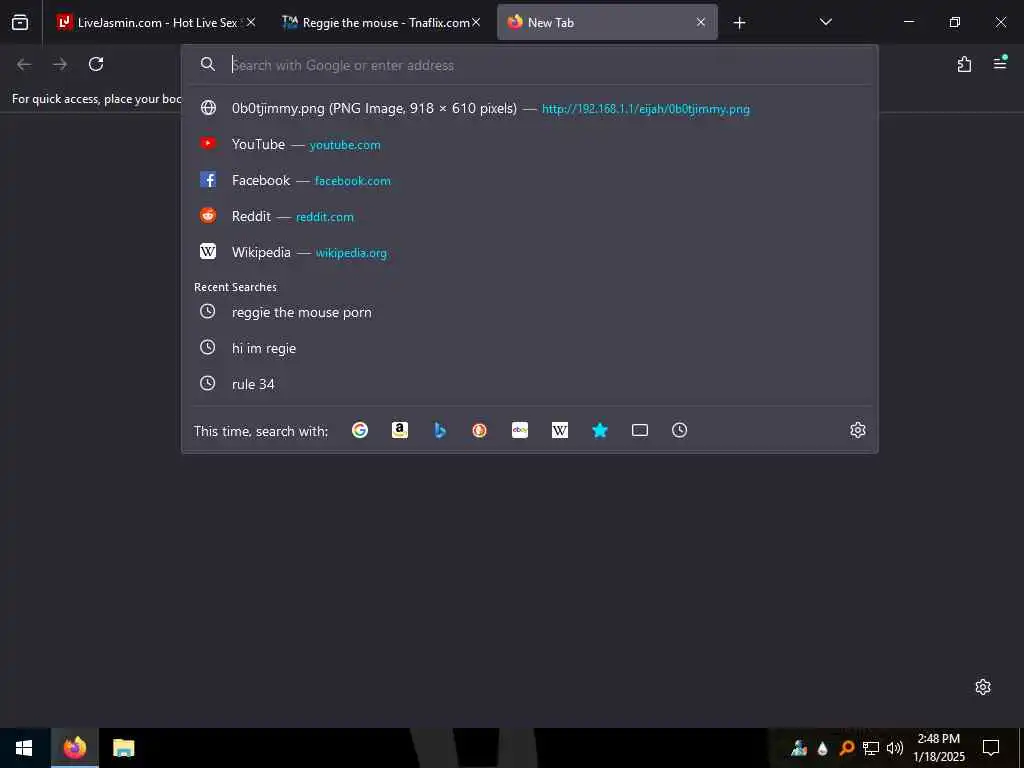
Task: Close the LiveJasmin.com tab
Action: (251, 22)
